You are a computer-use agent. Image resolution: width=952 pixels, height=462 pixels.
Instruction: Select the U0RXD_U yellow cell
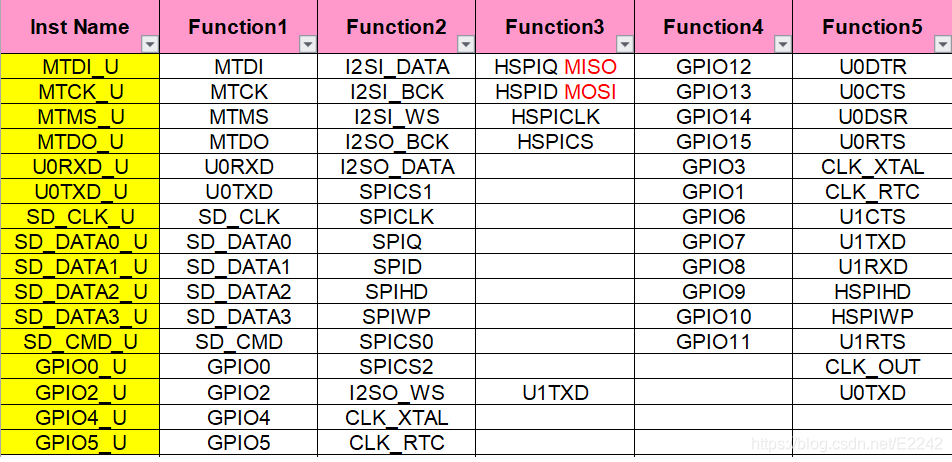click(80, 167)
